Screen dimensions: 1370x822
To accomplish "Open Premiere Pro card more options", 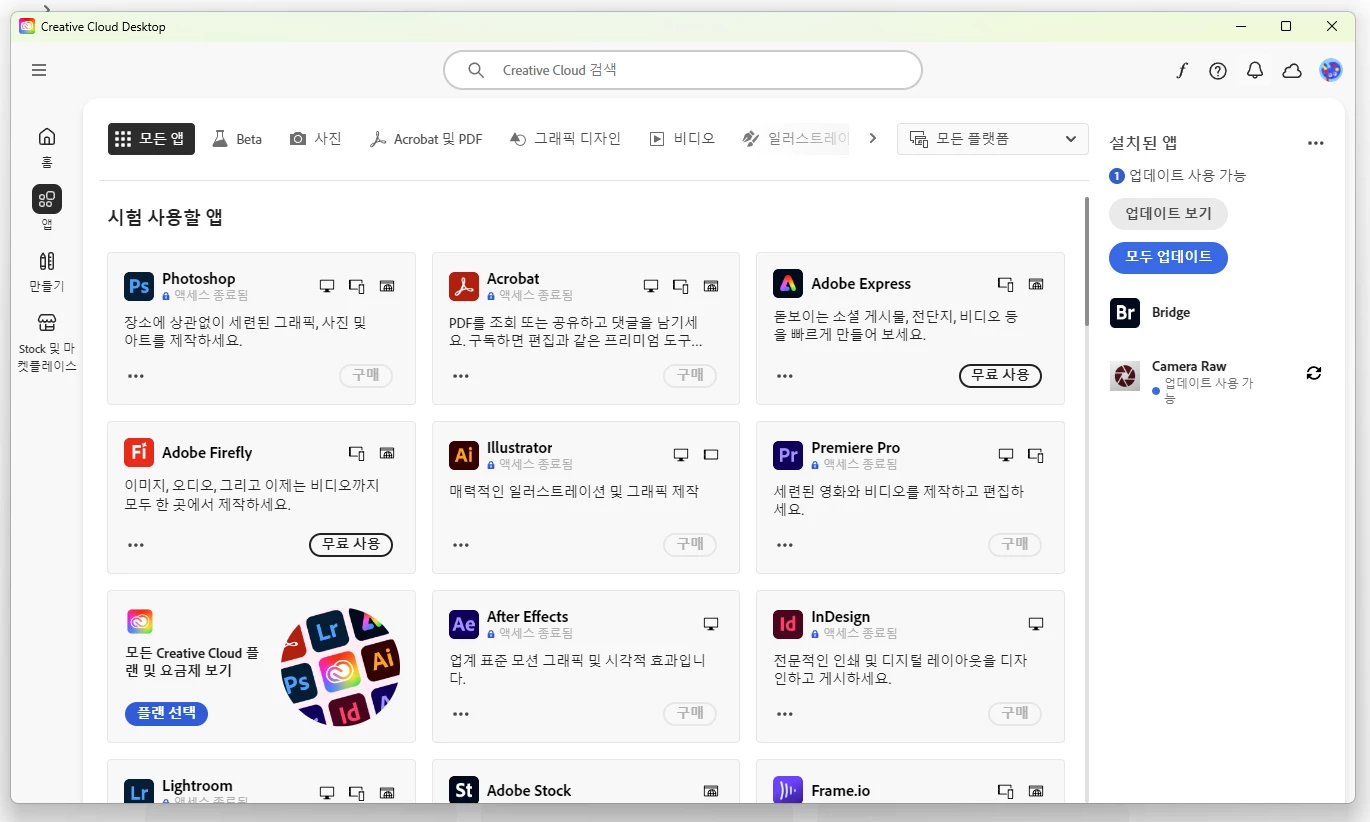I will tap(785, 545).
